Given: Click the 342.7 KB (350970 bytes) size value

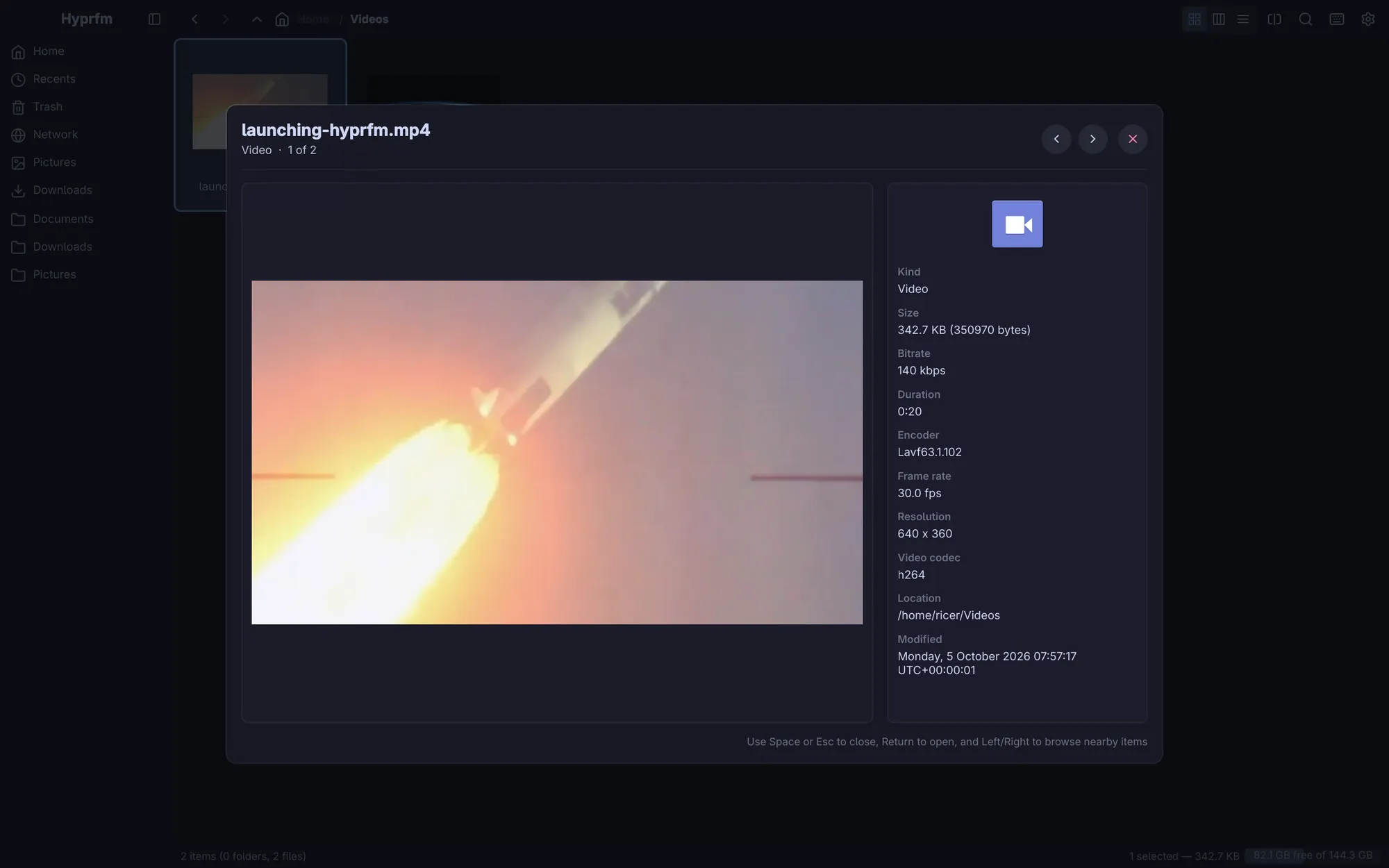Looking at the screenshot, I should pyautogui.click(x=963, y=330).
